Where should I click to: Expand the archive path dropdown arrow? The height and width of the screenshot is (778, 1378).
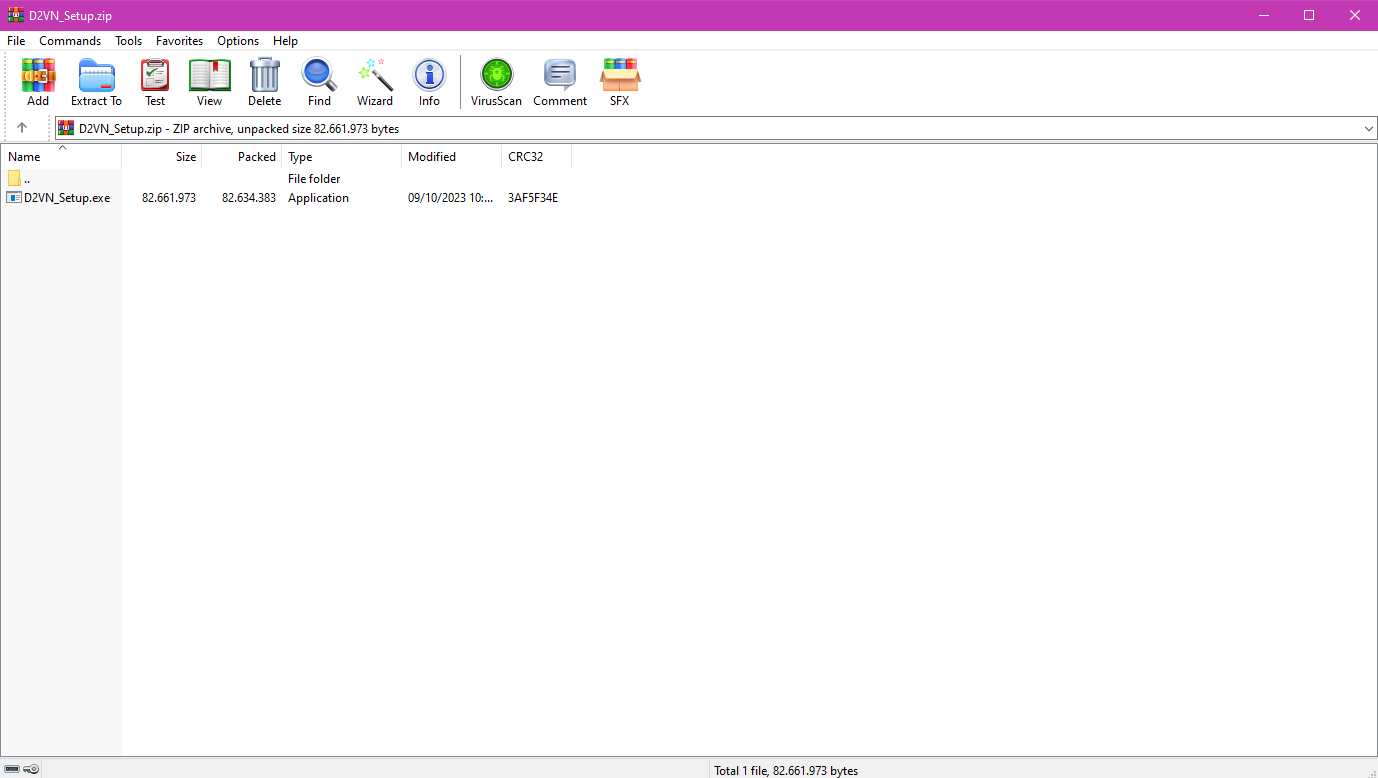coord(1368,129)
